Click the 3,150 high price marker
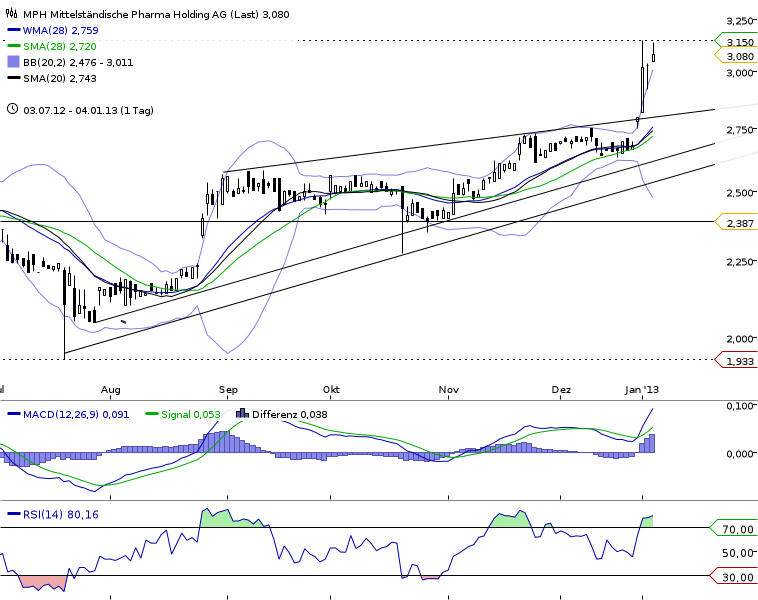 [737, 42]
